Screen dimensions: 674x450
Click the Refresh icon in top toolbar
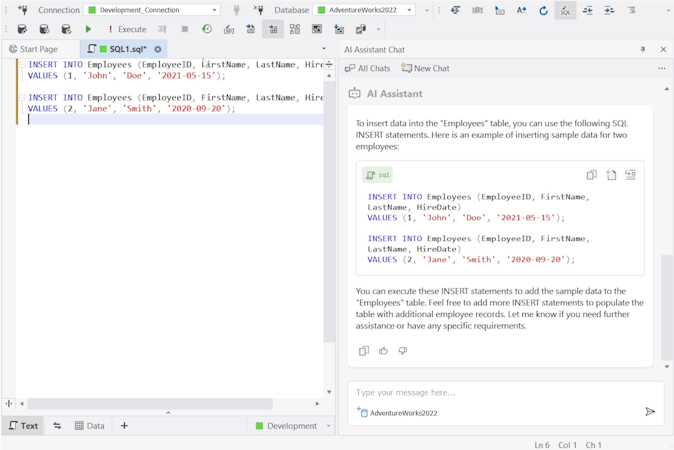coord(543,10)
